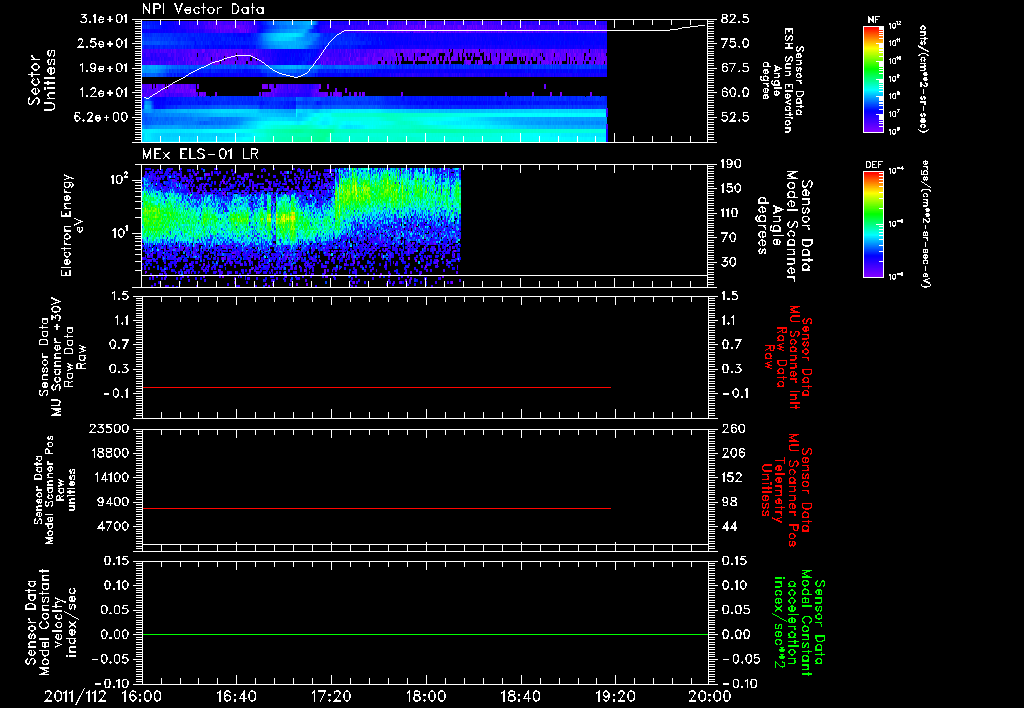Click the 16:00 time tick label
Screen dimensions: 1024x708
pos(142,696)
